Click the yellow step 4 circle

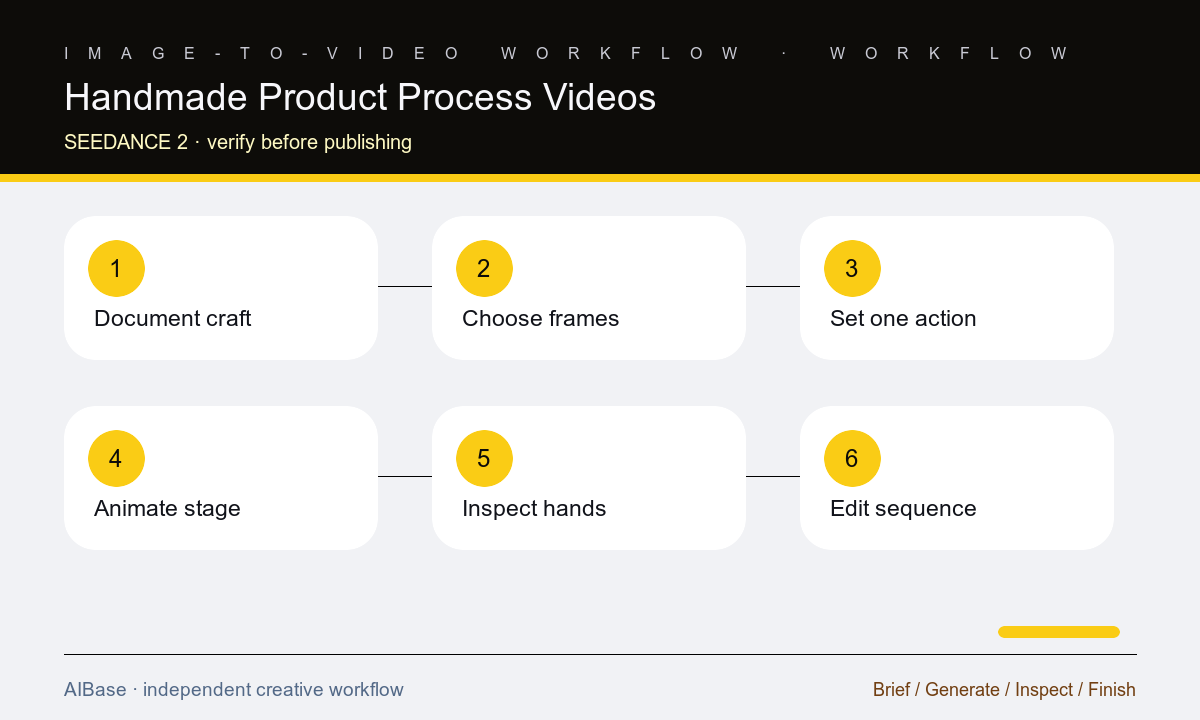116,458
